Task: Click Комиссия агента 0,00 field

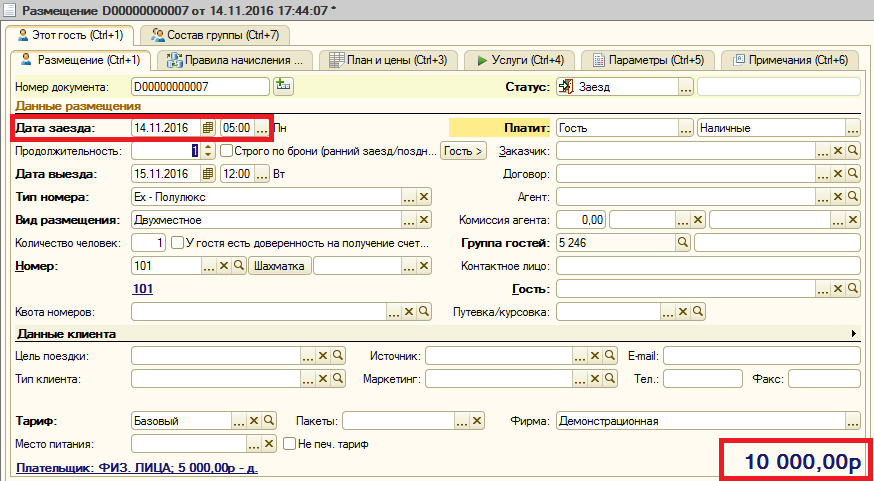Action: (581, 220)
